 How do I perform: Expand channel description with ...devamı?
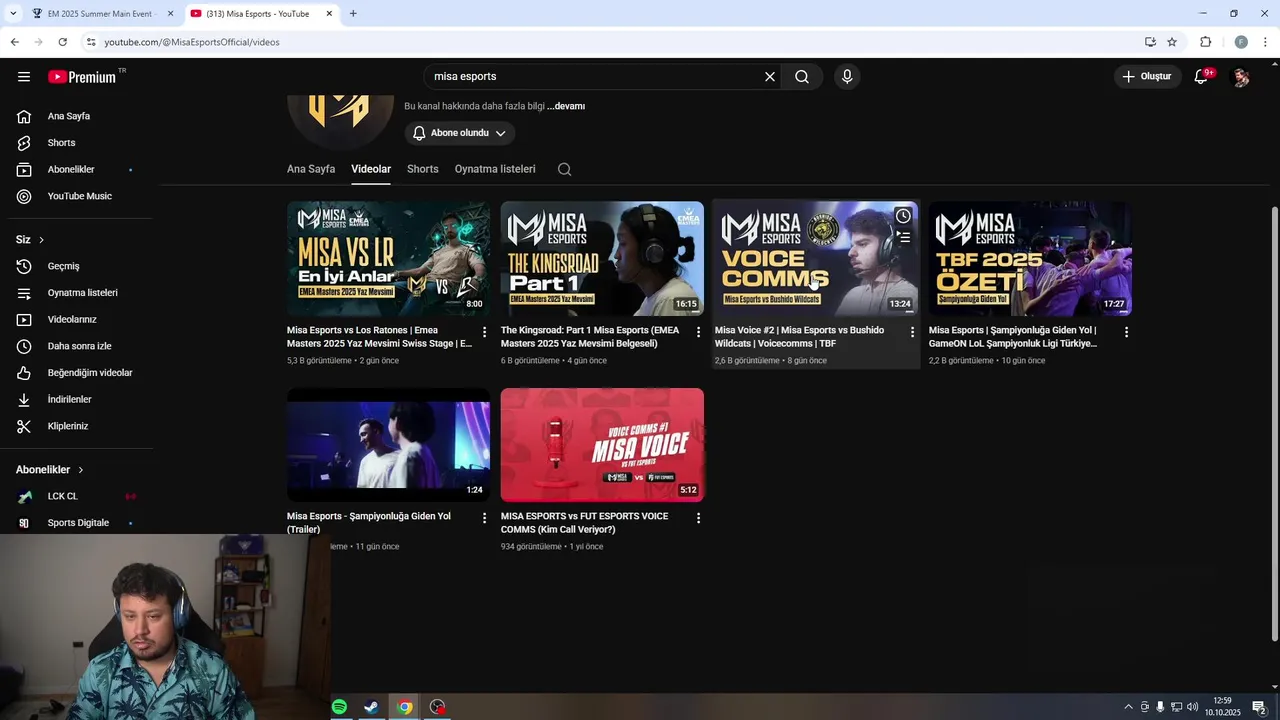coord(566,106)
